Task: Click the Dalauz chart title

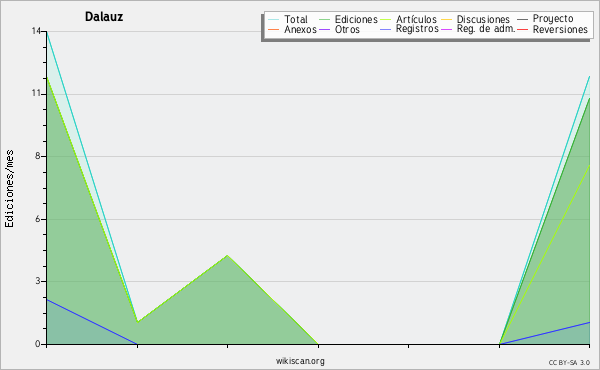Action: coord(104,16)
